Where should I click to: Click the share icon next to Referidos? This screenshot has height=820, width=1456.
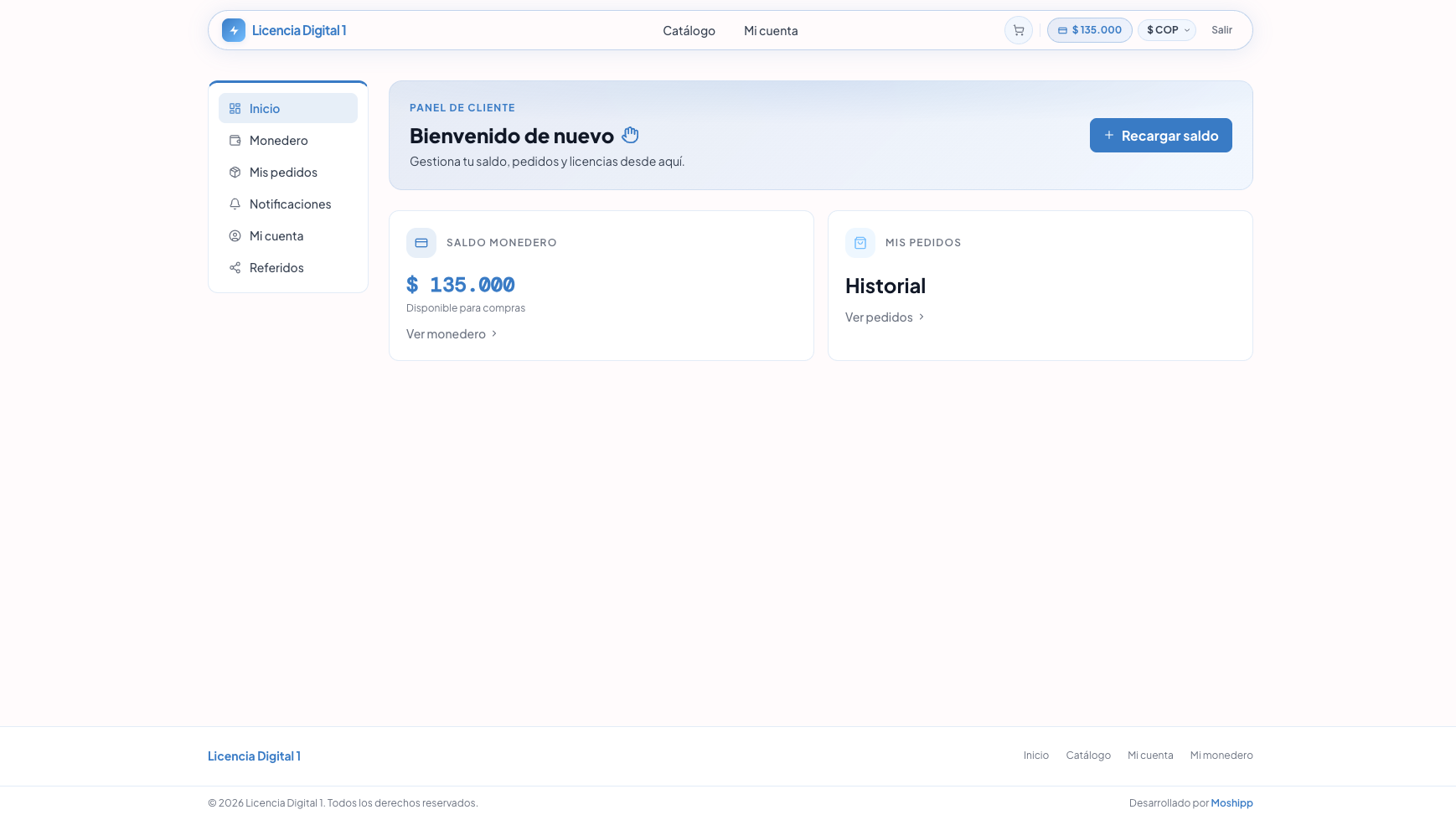tap(235, 267)
